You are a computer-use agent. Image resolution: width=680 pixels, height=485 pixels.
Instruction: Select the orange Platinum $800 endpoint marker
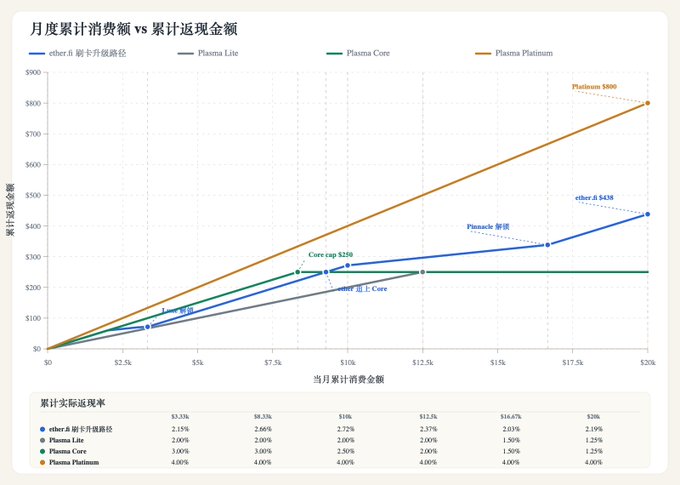pos(647,103)
